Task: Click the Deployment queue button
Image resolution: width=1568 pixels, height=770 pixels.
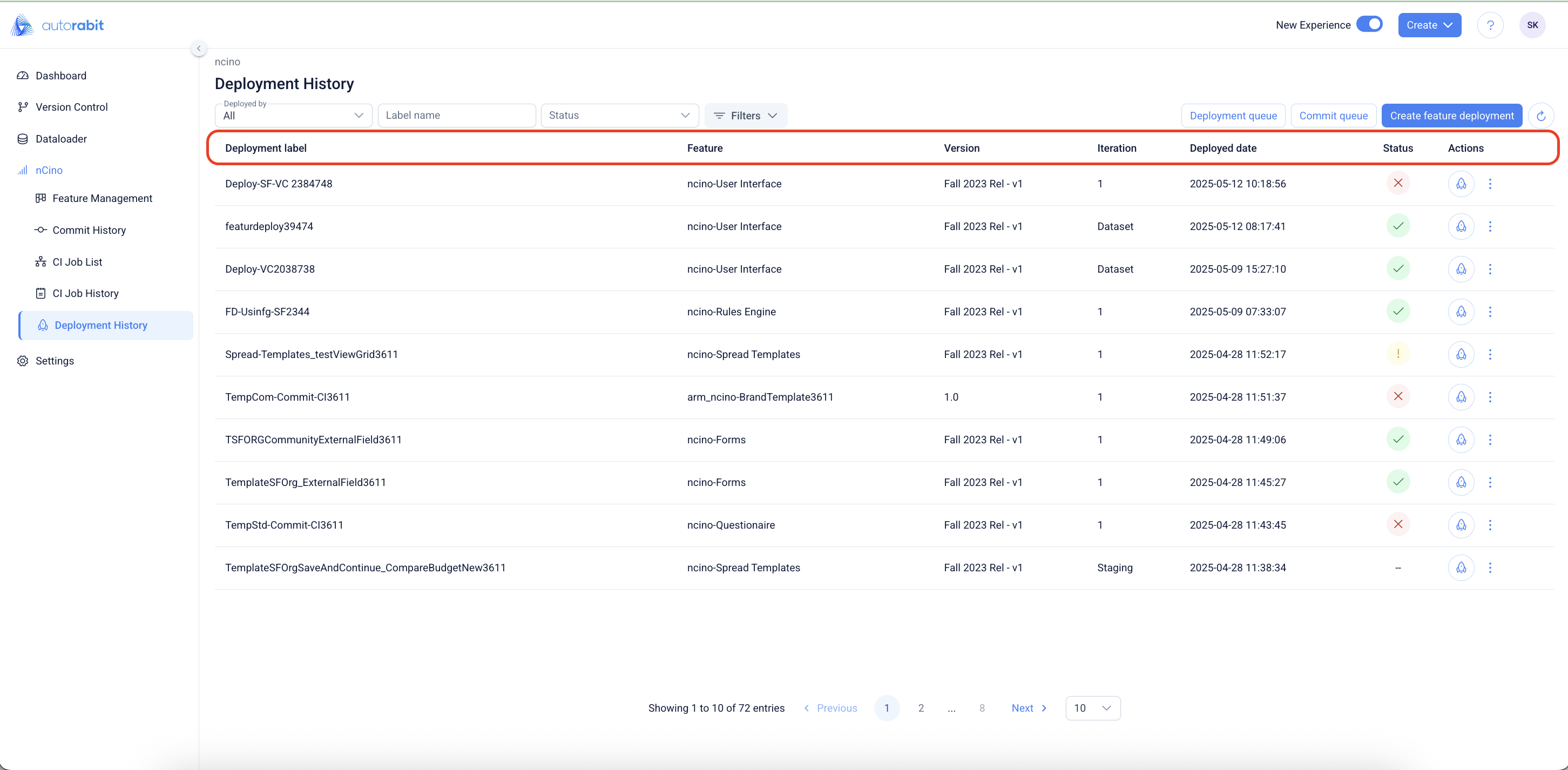Action: (x=1233, y=116)
